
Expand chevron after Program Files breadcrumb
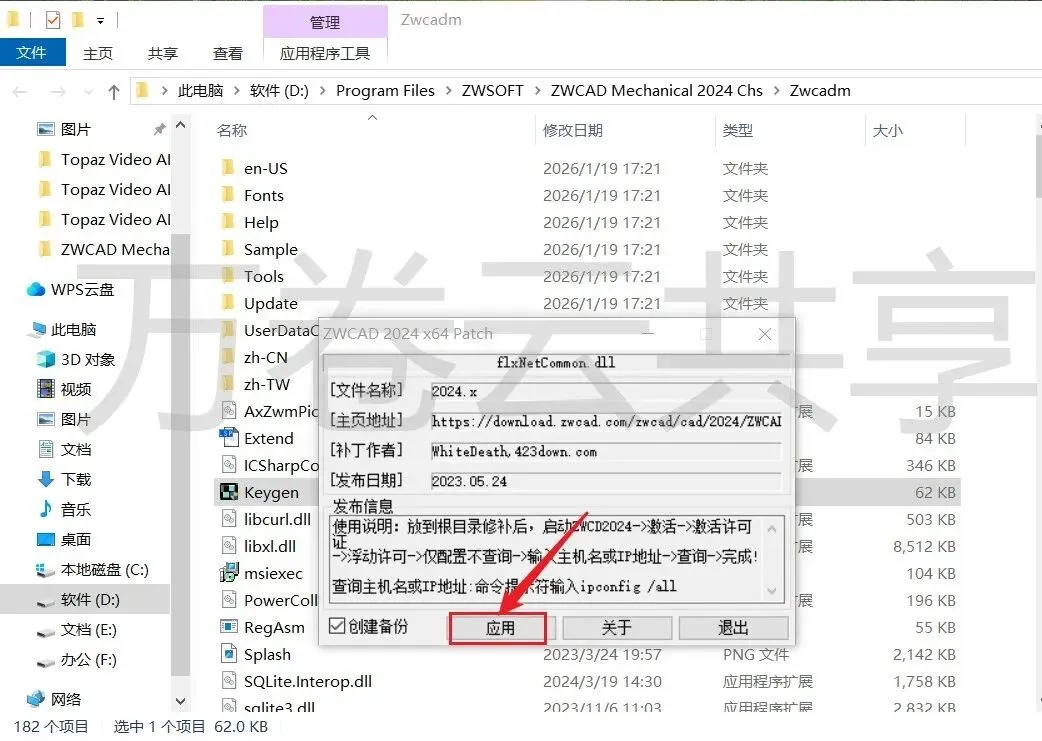tap(449, 91)
